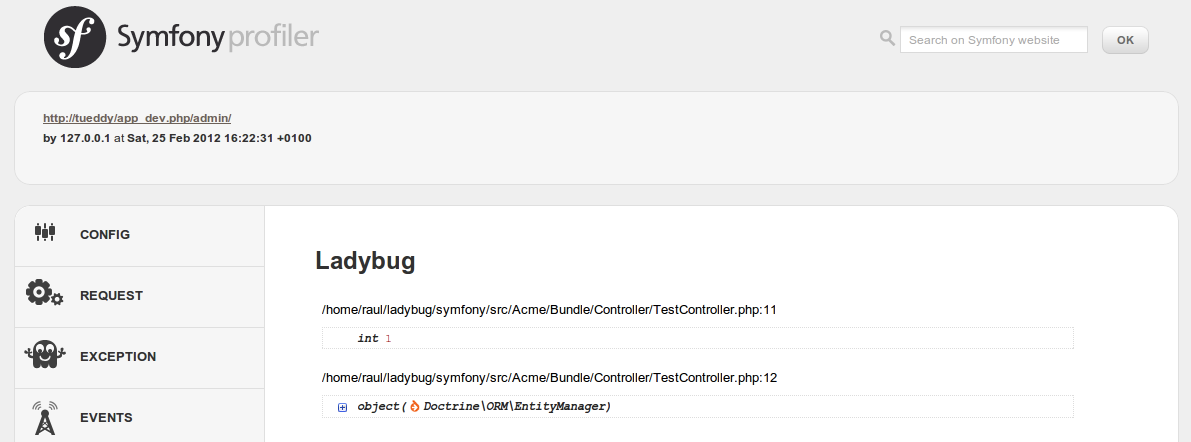The width and height of the screenshot is (1191, 442).
Task: Click the Request gears icon
Action: point(45,294)
